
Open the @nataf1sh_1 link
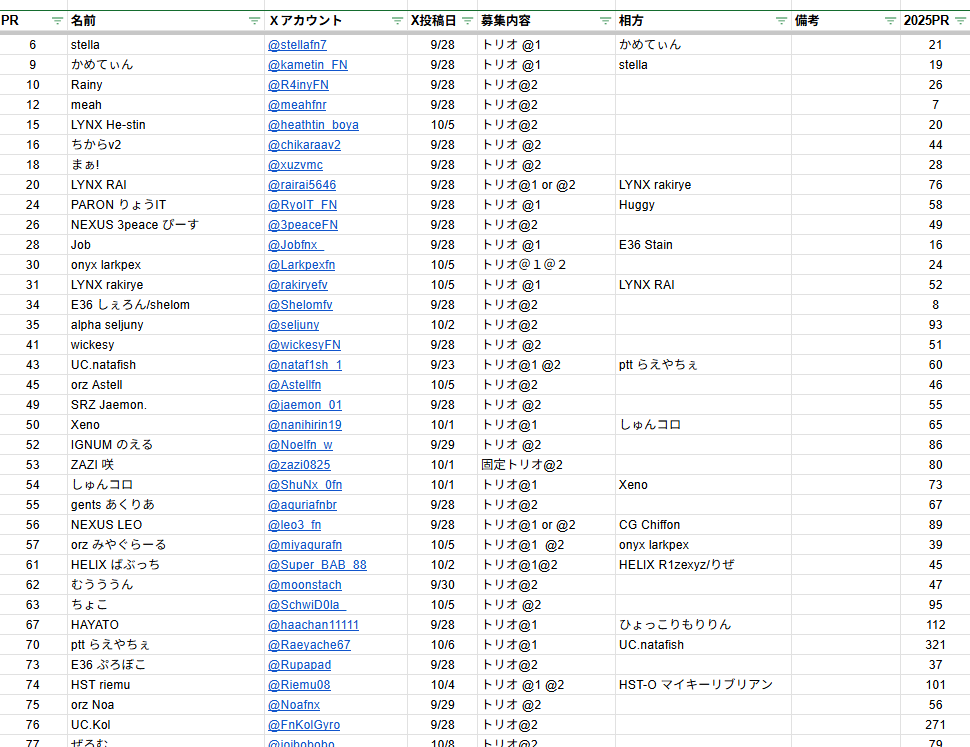click(305, 365)
